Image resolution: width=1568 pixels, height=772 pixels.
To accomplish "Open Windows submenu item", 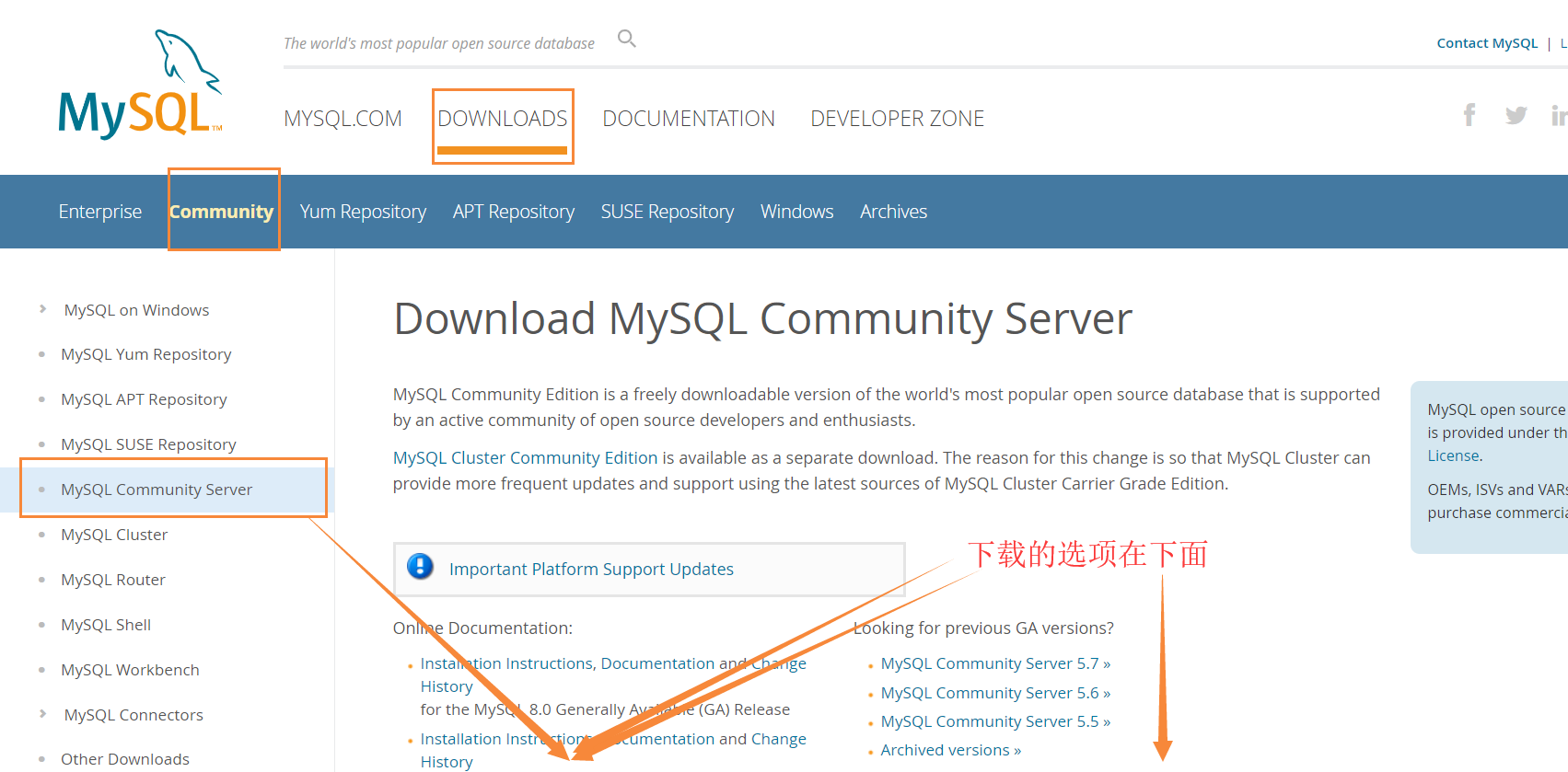I will (797, 212).
